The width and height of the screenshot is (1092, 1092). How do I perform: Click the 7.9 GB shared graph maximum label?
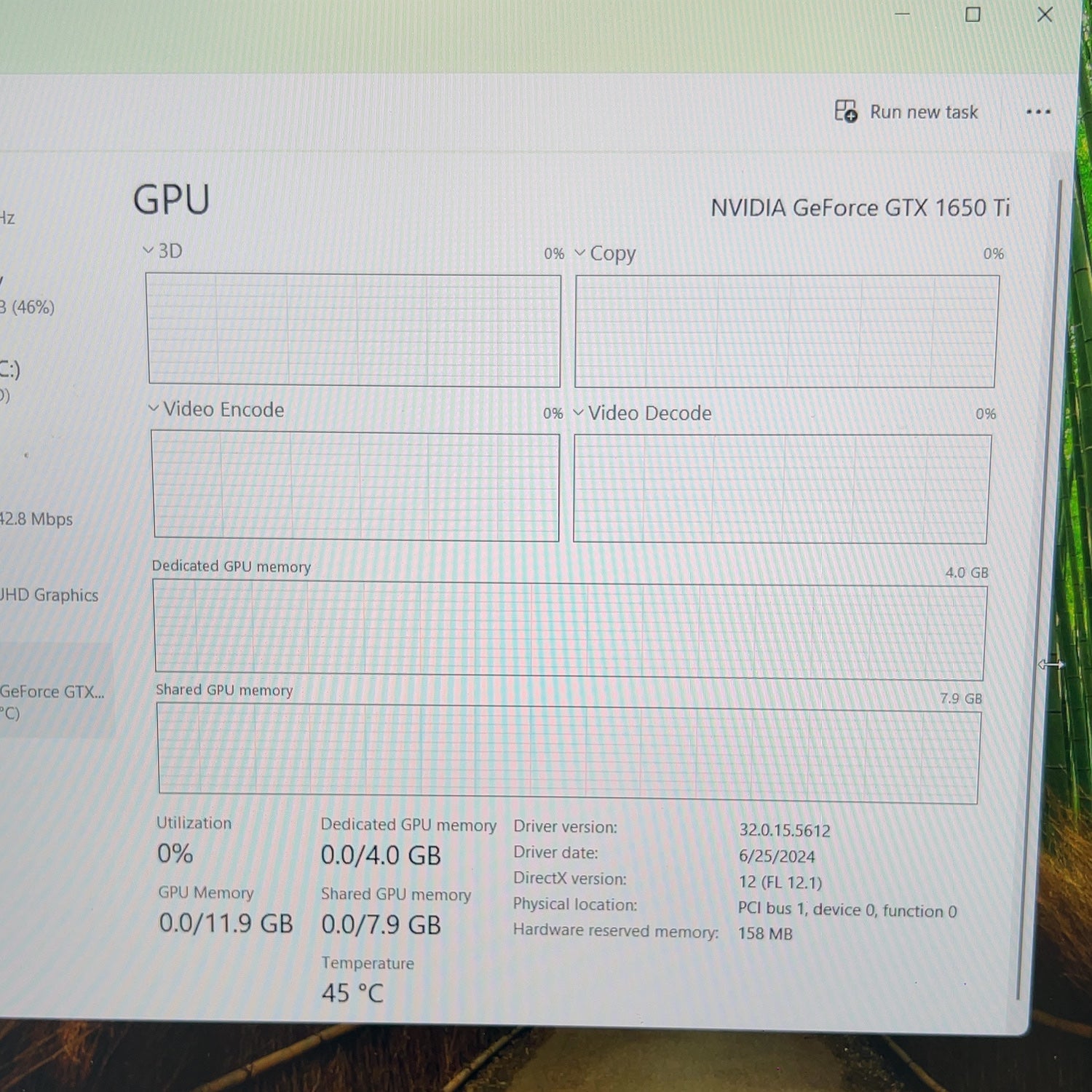coord(961,698)
